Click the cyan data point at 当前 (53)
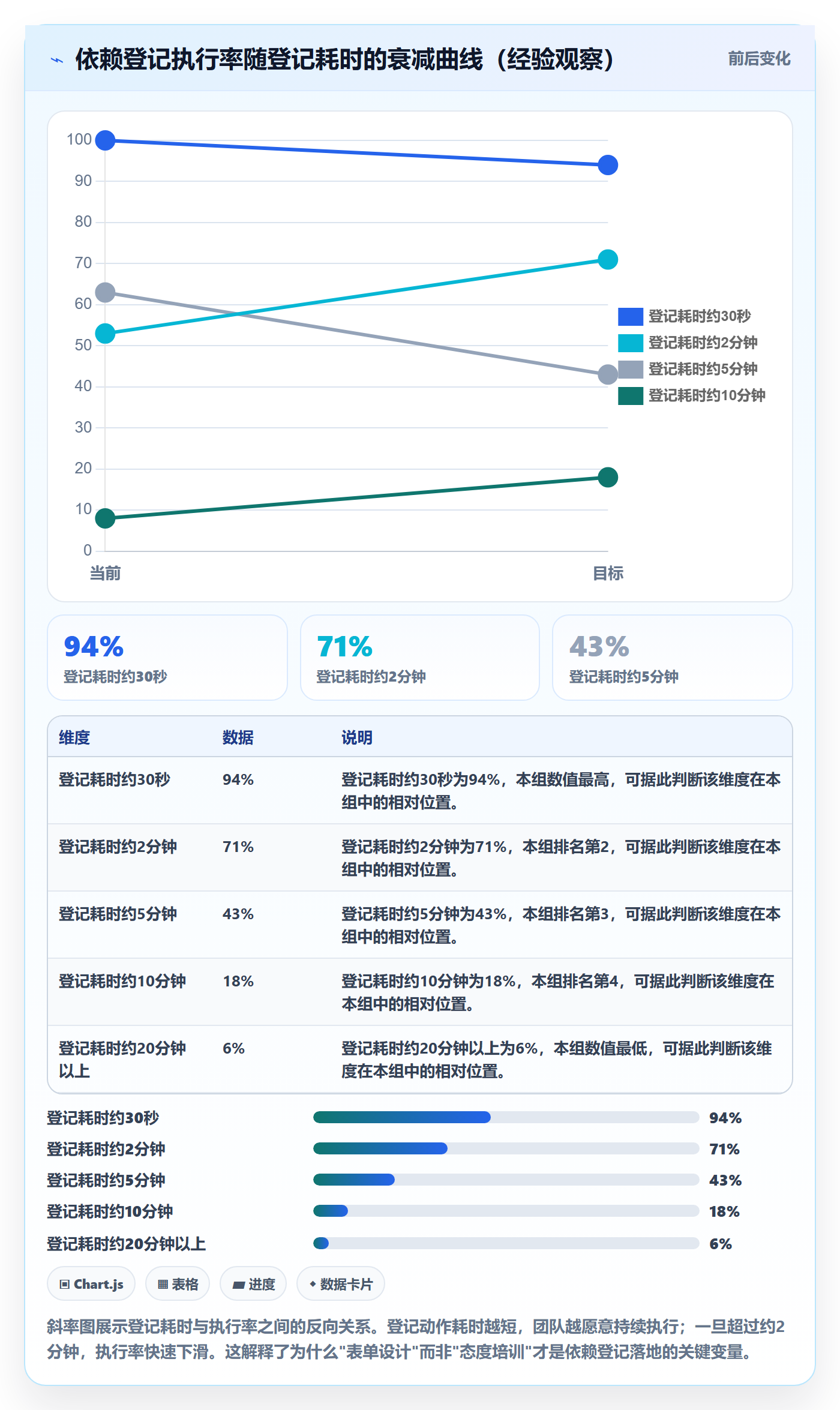Screen dimensions: 840x1410 pyautogui.click(x=105, y=334)
